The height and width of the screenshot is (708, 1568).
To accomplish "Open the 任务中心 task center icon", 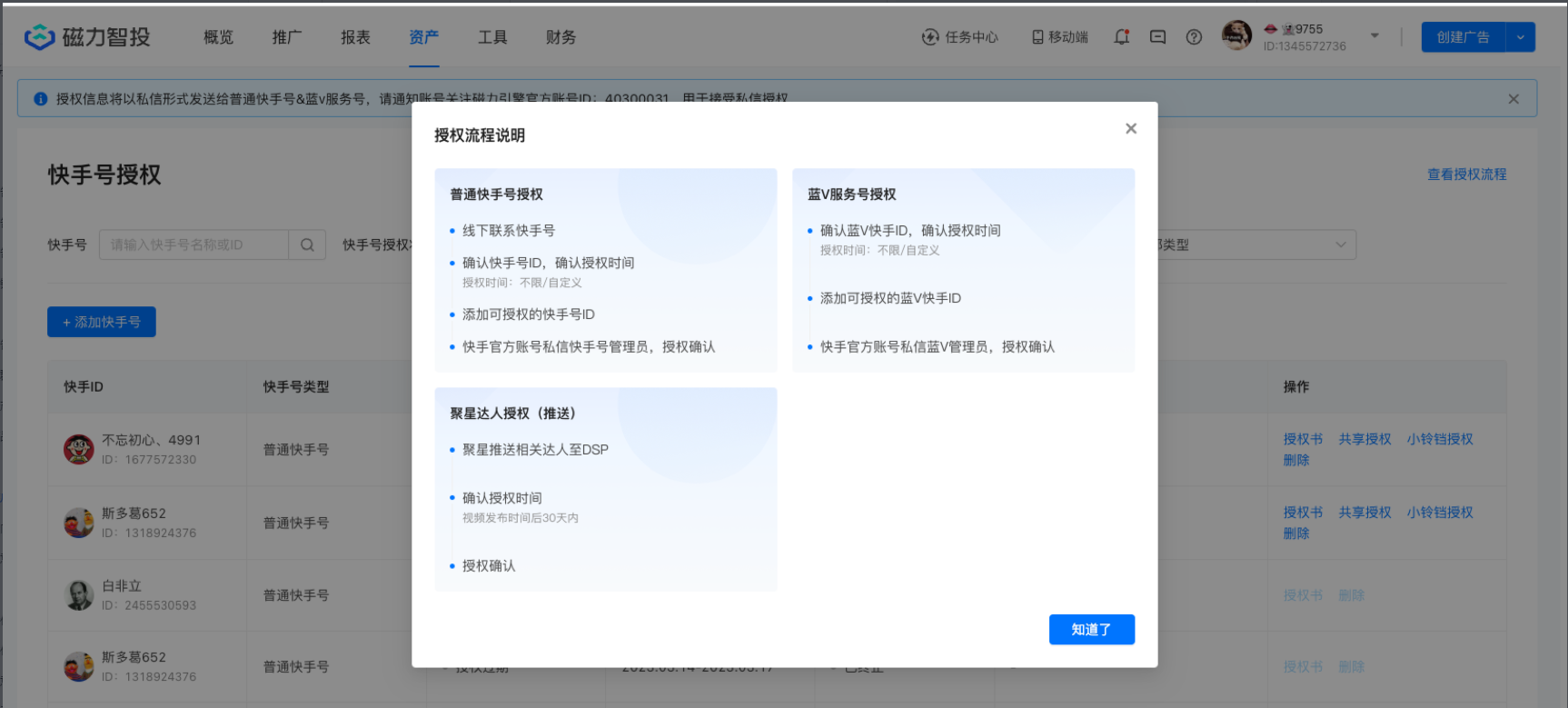I will 930,37.
